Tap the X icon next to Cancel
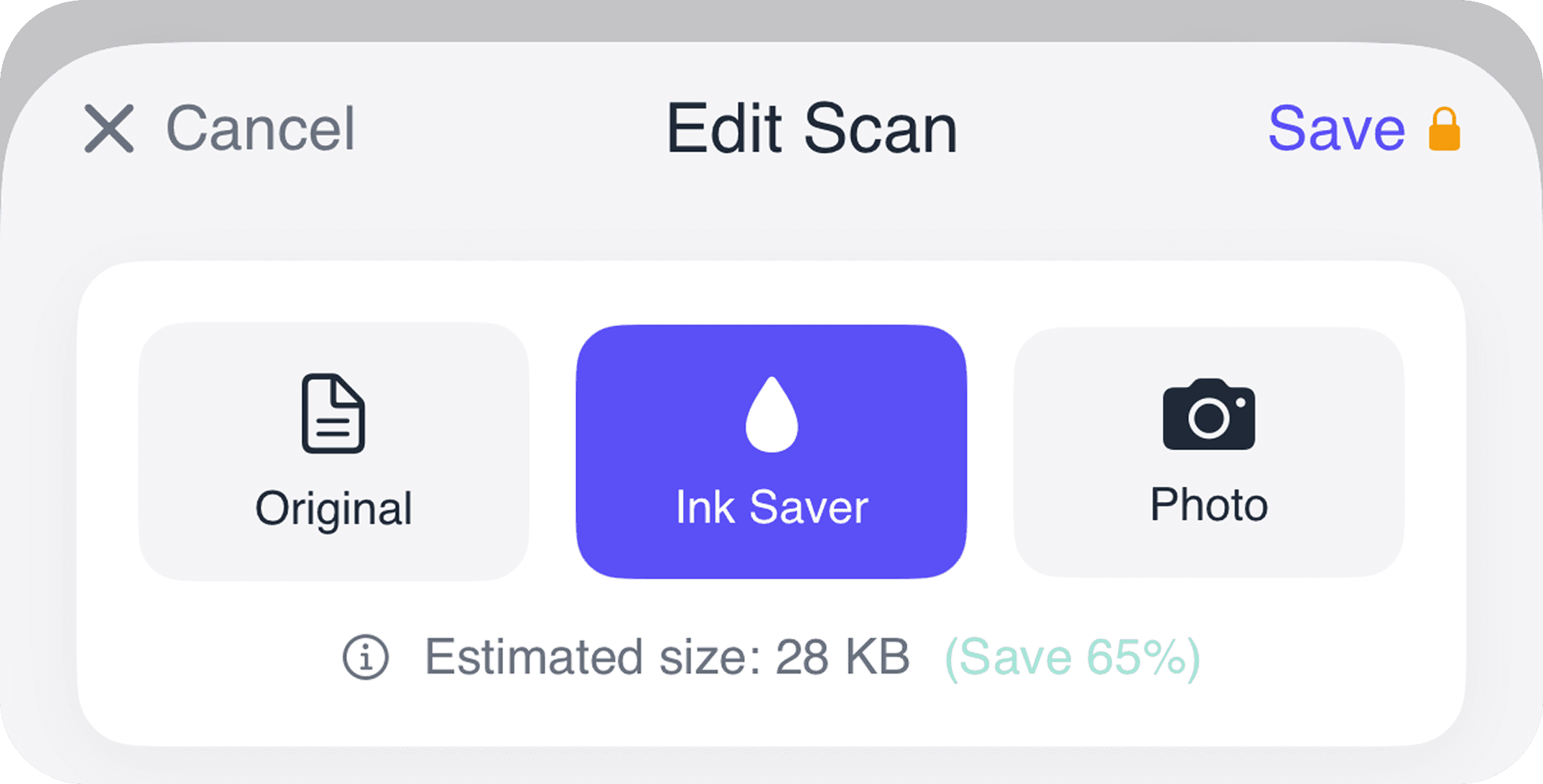1543x784 pixels. [x=110, y=129]
